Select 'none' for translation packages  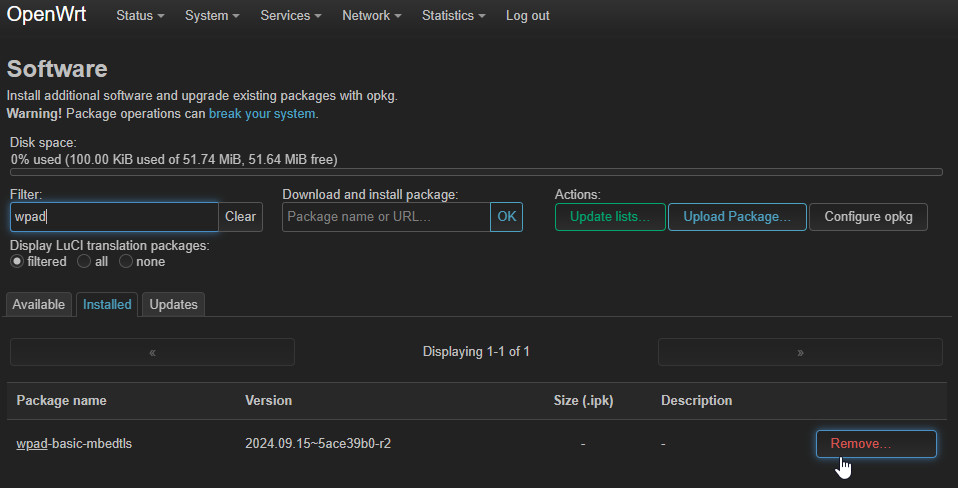[126, 262]
